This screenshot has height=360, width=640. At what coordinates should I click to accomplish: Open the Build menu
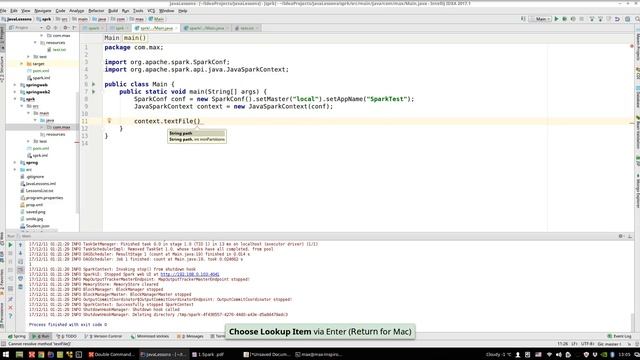(113, 11)
